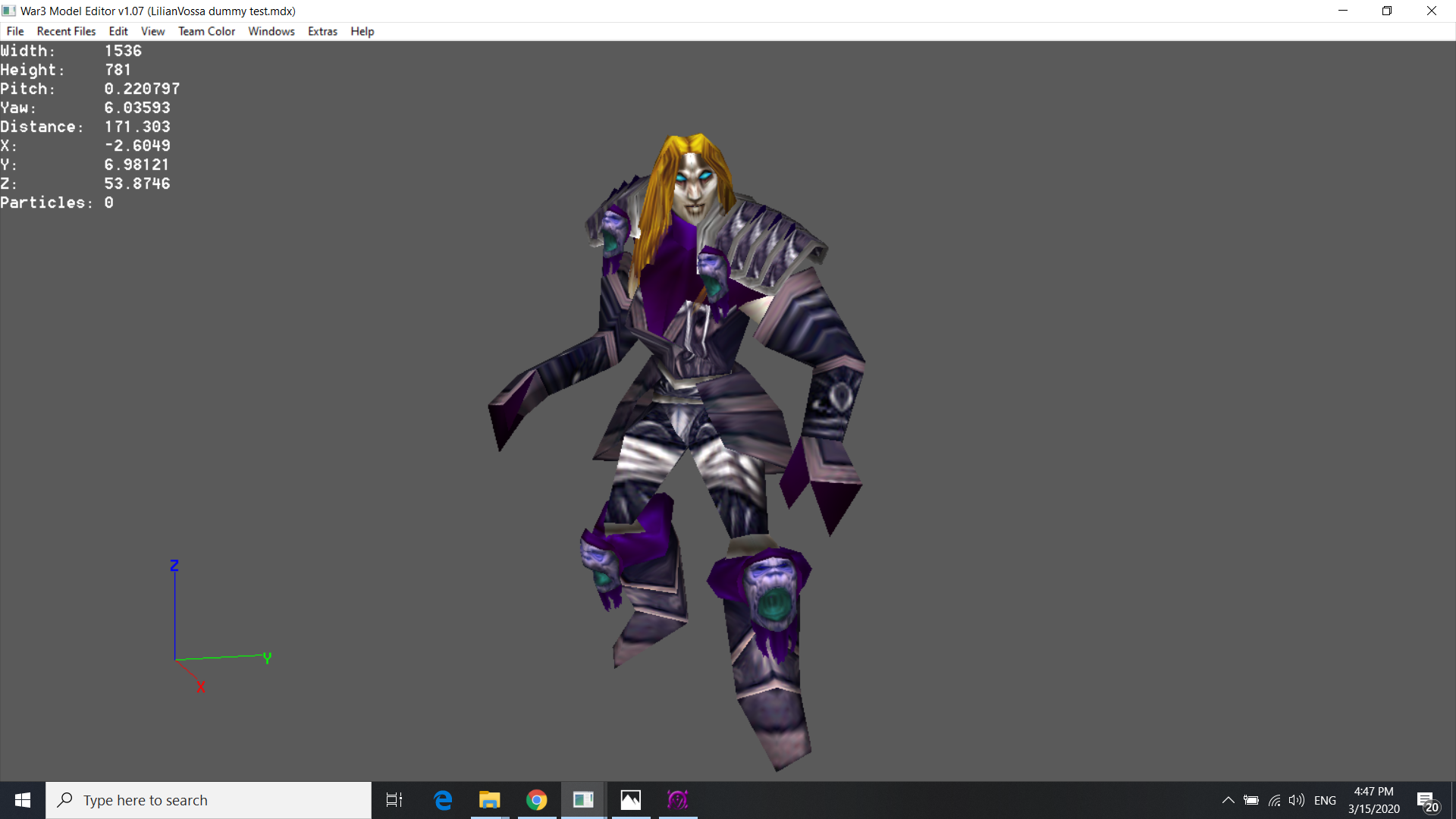Open the Edit menu
1456x819 pixels.
[x=118, y=31]
